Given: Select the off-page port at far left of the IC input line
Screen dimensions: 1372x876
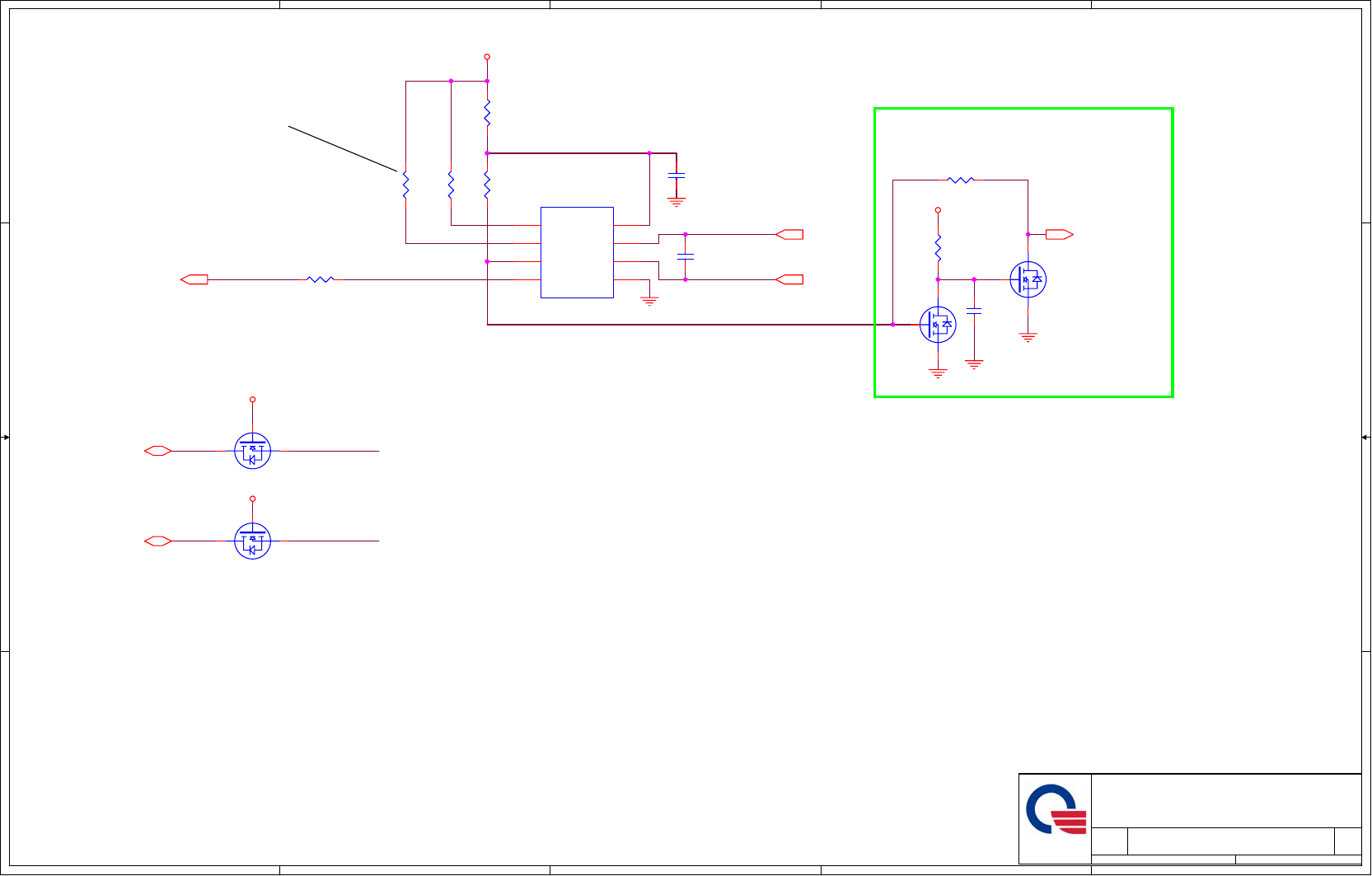Looking at the screenshot, I should point(194,279).
